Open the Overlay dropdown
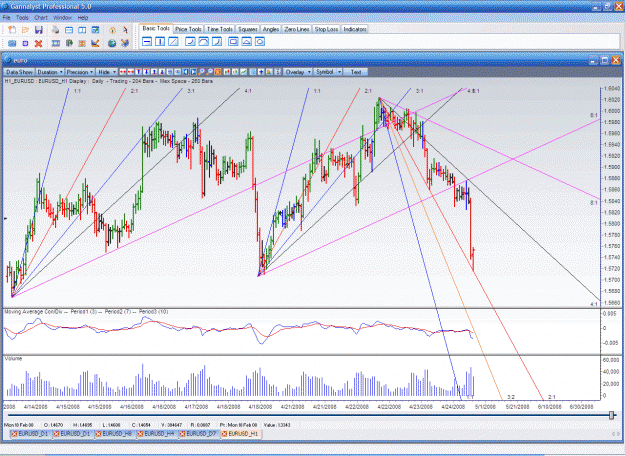The width and height of the screenshot is (625, 456). (298, 72)
